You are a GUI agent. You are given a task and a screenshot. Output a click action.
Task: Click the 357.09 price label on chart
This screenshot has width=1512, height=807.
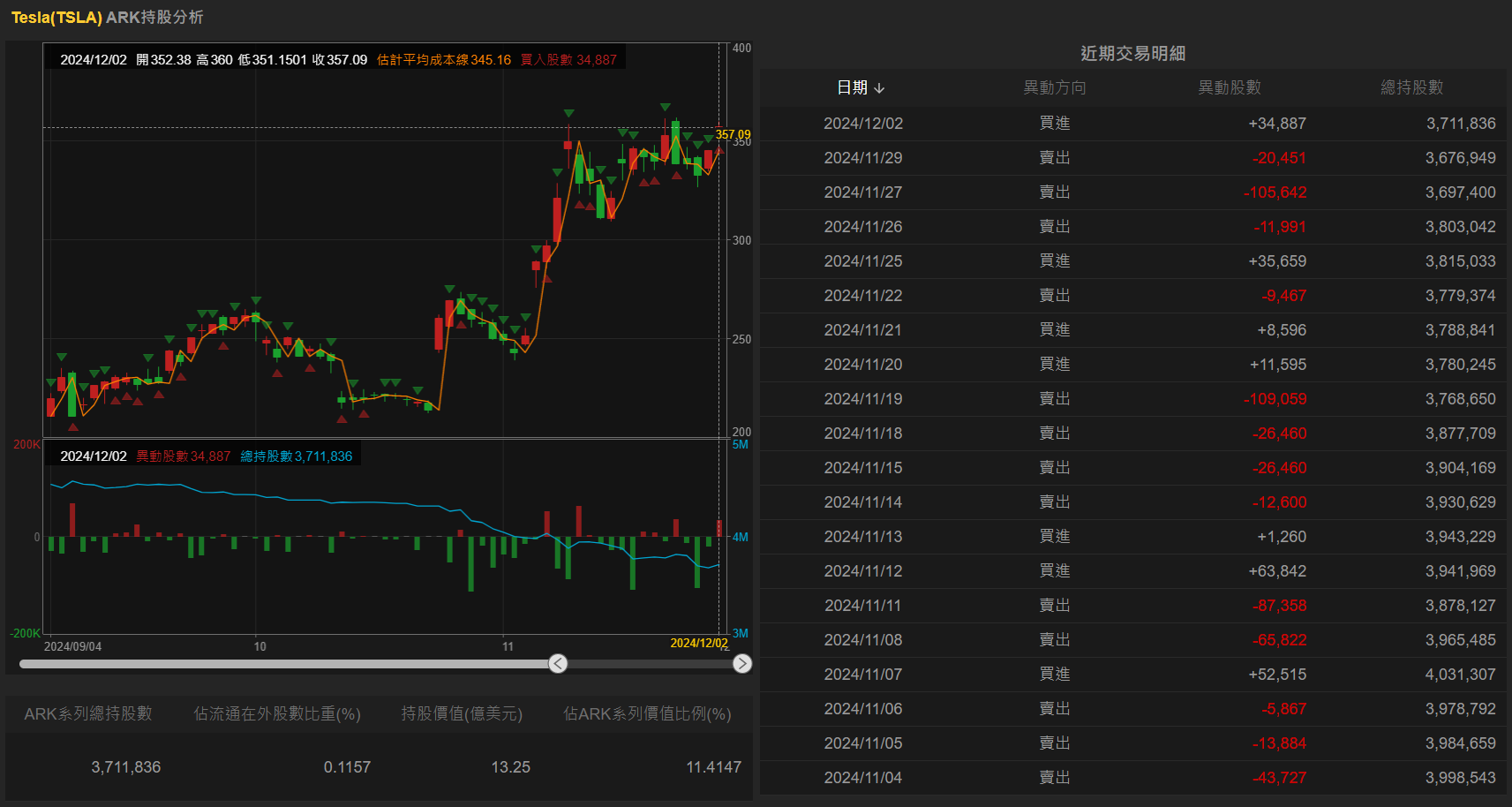(x=733, y=135)
